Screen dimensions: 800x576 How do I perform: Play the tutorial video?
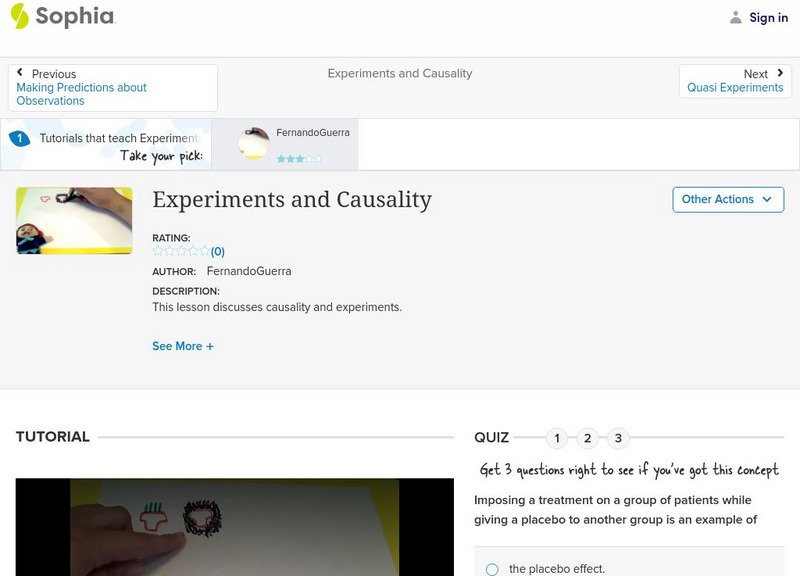click(x=234, y=527)
